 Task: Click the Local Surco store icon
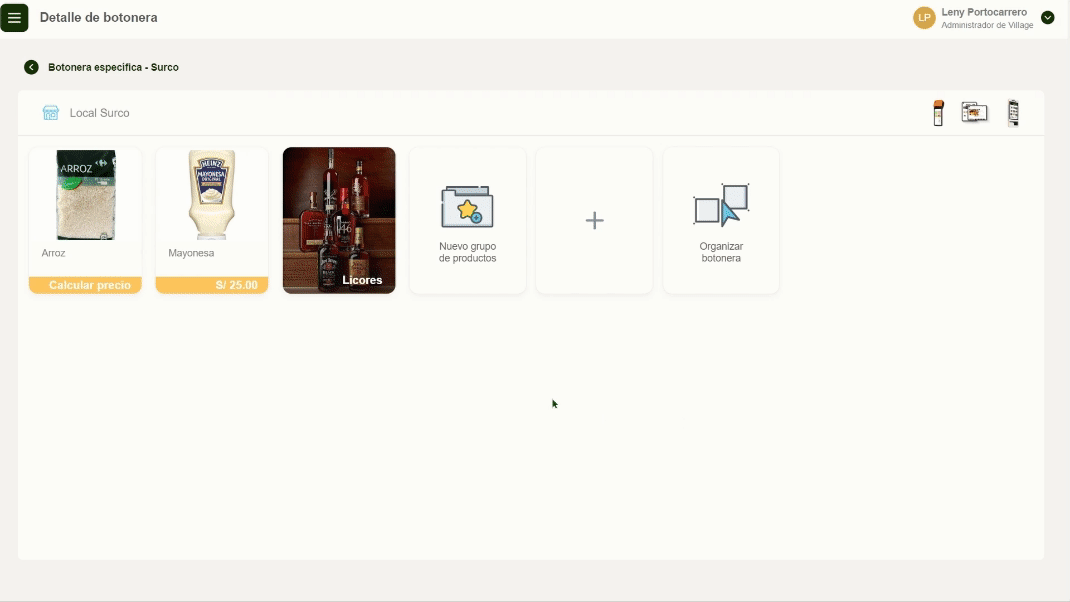point(50,113)
